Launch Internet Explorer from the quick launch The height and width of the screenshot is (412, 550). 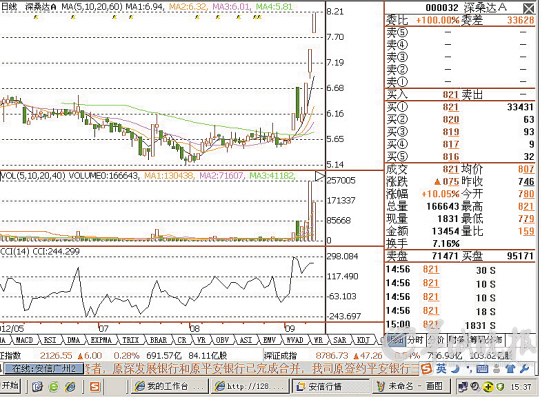pyautogui.click(x=71, y=387)
